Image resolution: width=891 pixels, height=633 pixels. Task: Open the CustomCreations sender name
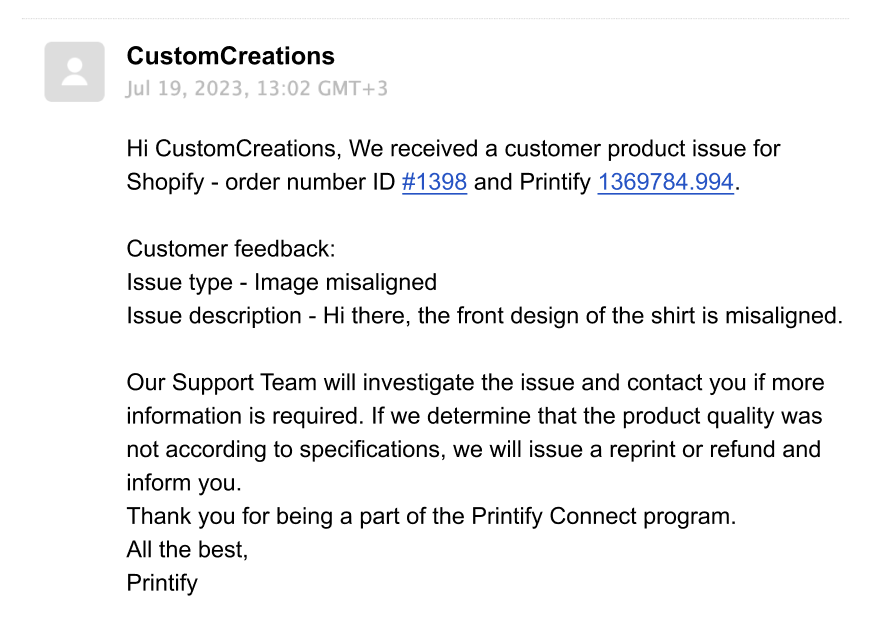coord(231,56)
